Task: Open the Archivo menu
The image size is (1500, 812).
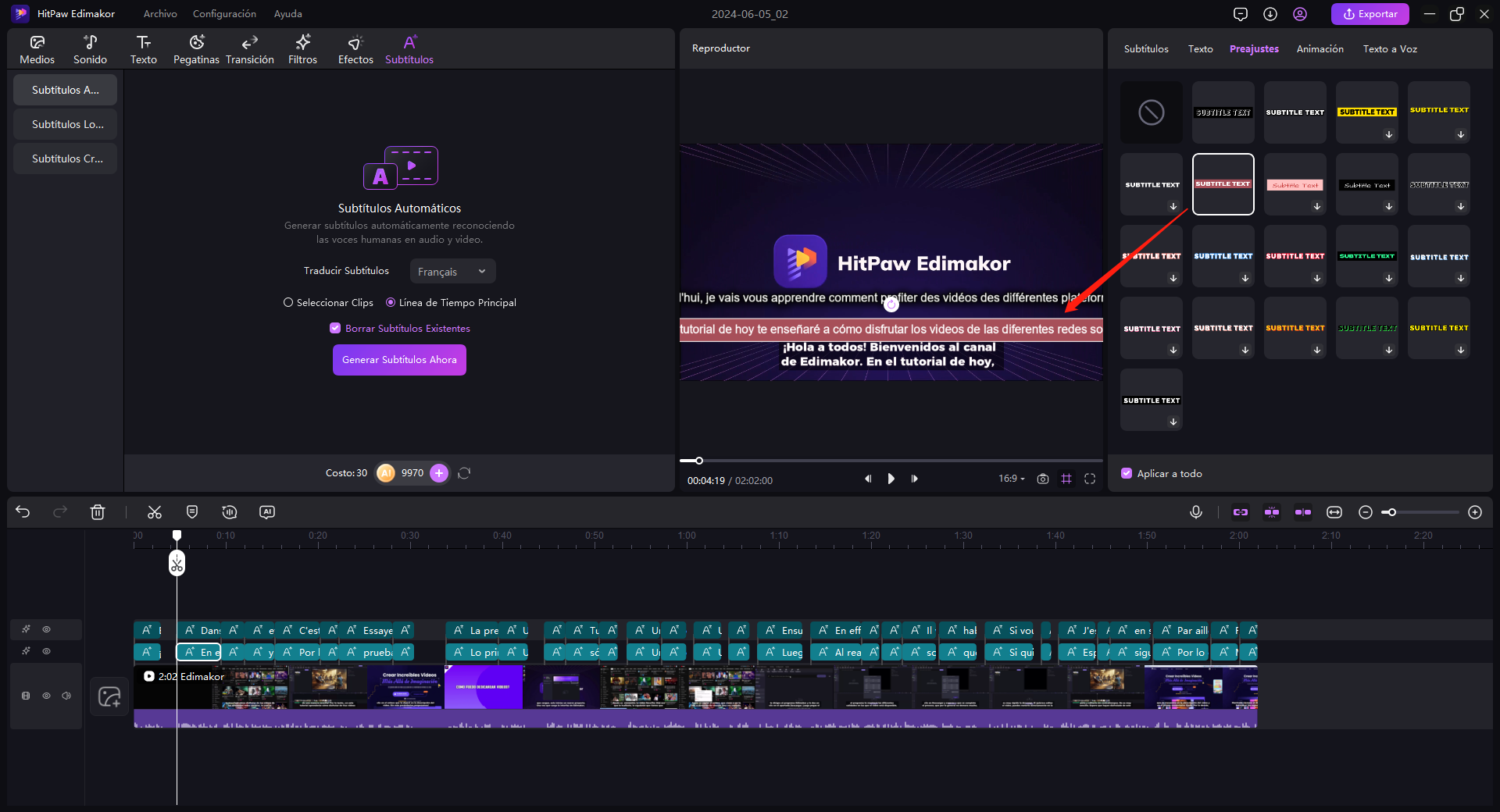Action: [x=160, y=14]
